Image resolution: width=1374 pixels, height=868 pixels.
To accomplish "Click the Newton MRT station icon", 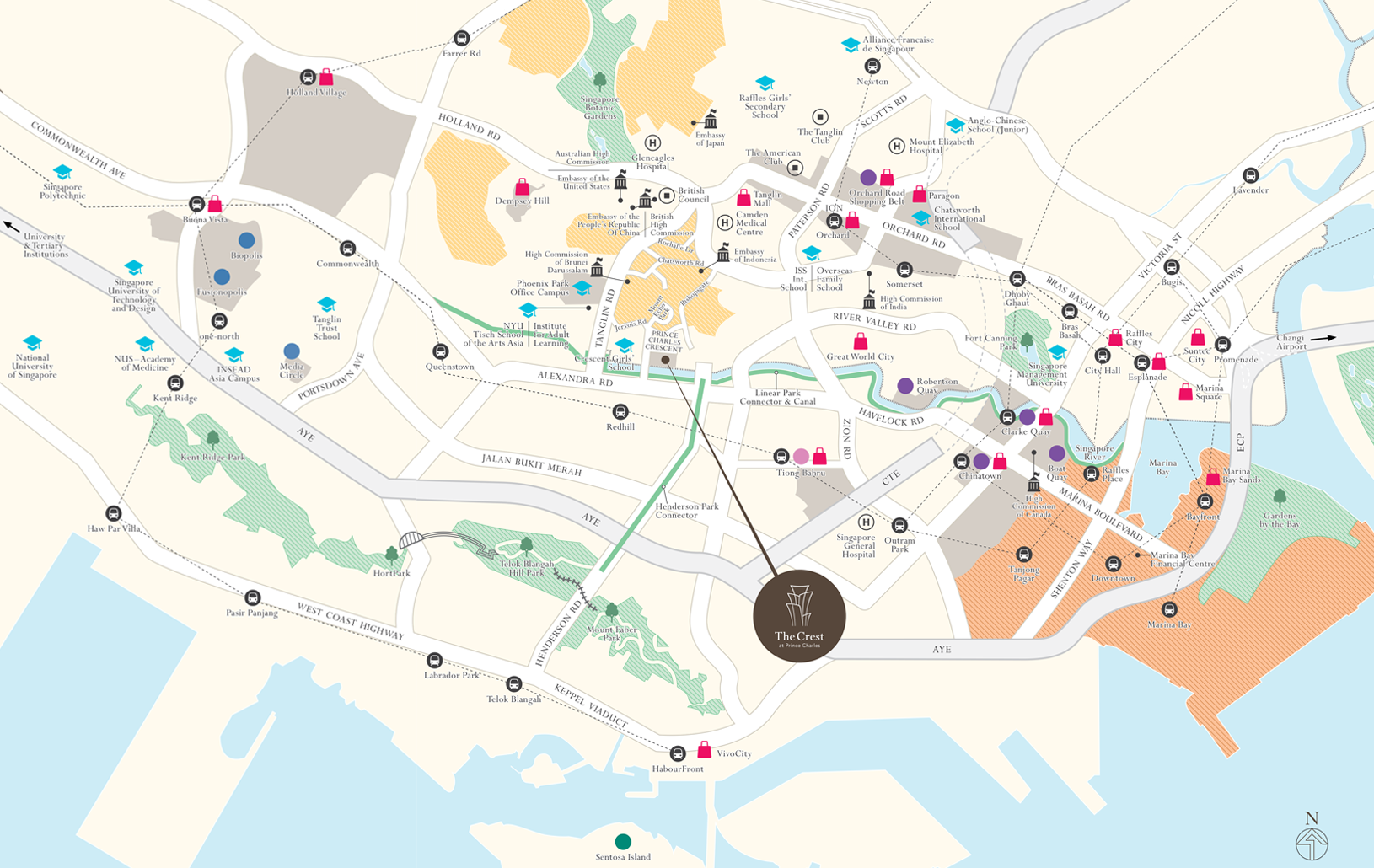I will pyautogui.click(x=872, y=66).
